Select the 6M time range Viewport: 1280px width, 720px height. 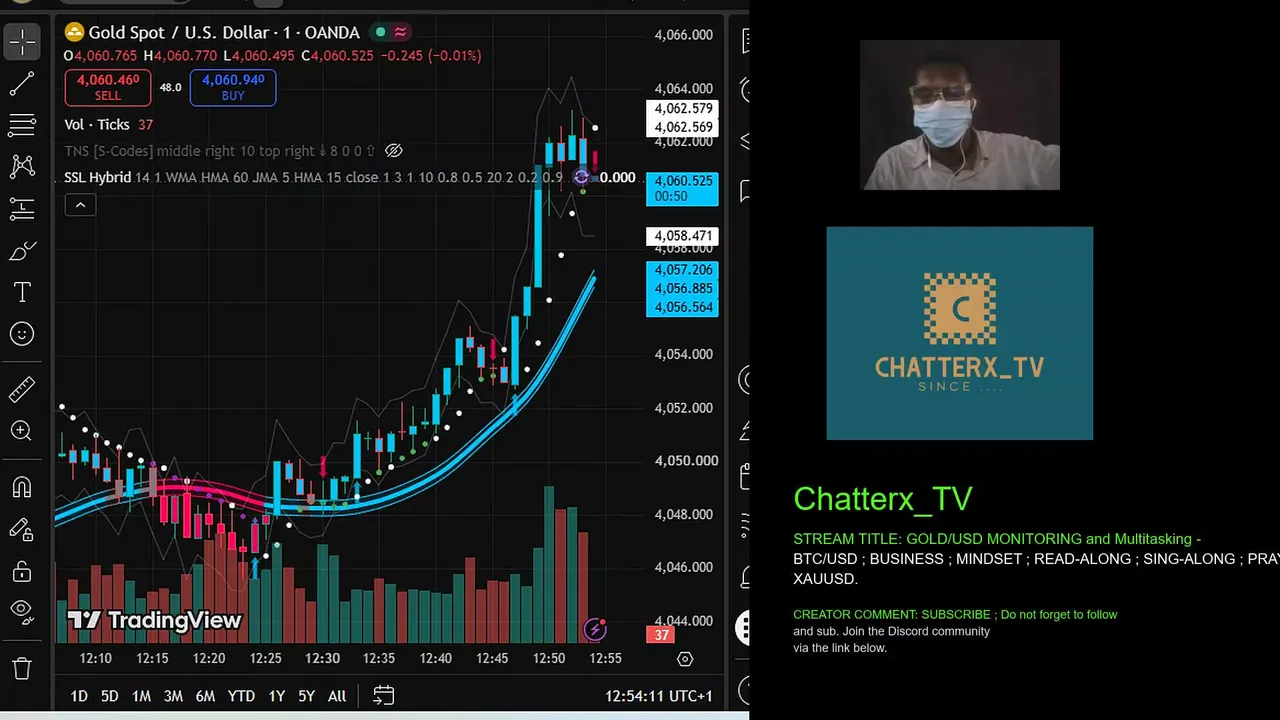205,696
